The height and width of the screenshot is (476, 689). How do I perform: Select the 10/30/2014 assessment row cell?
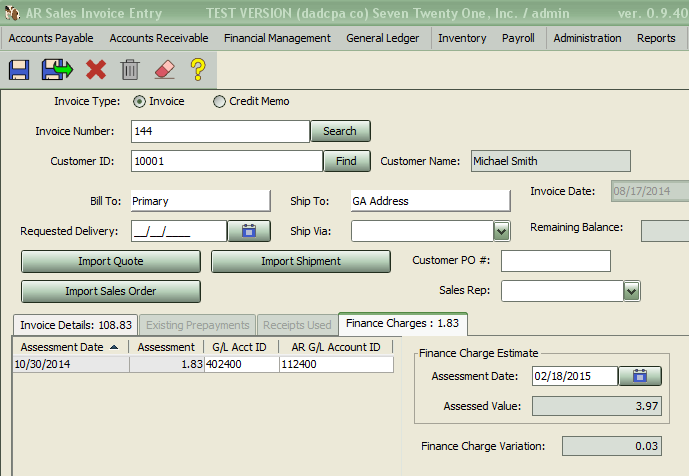tap(71, 364)
